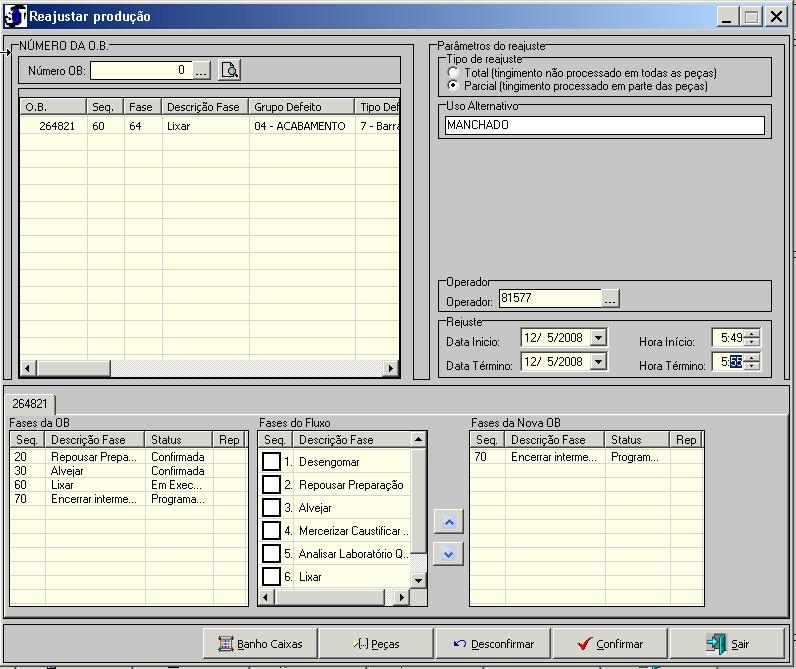Expand the Data Início date dropdown
The image size is (796, 669).
coord(598,338)
